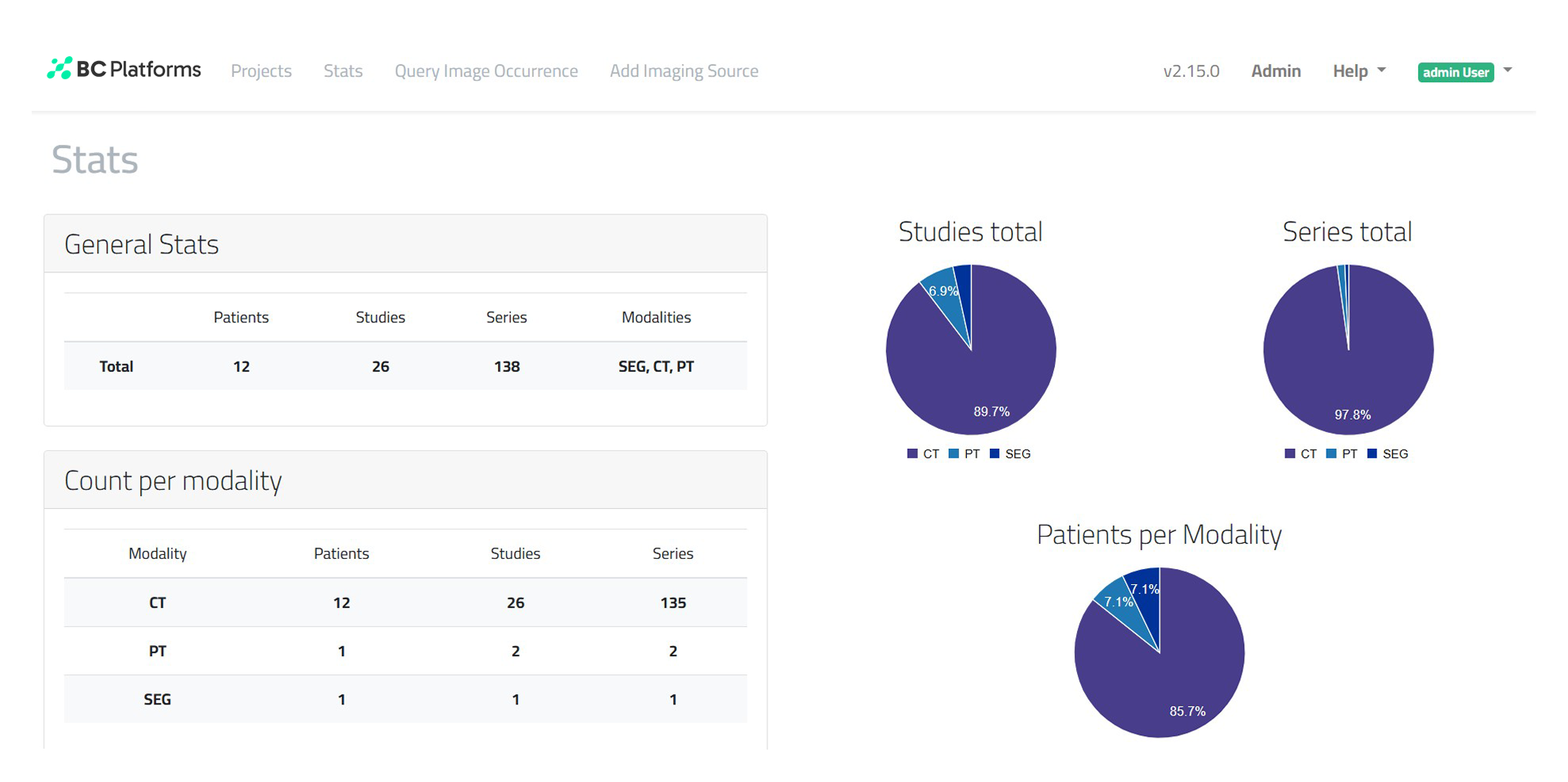This screenshot has width=1568, height=782.
Task: Open the Admin section
Action: 1275,71
